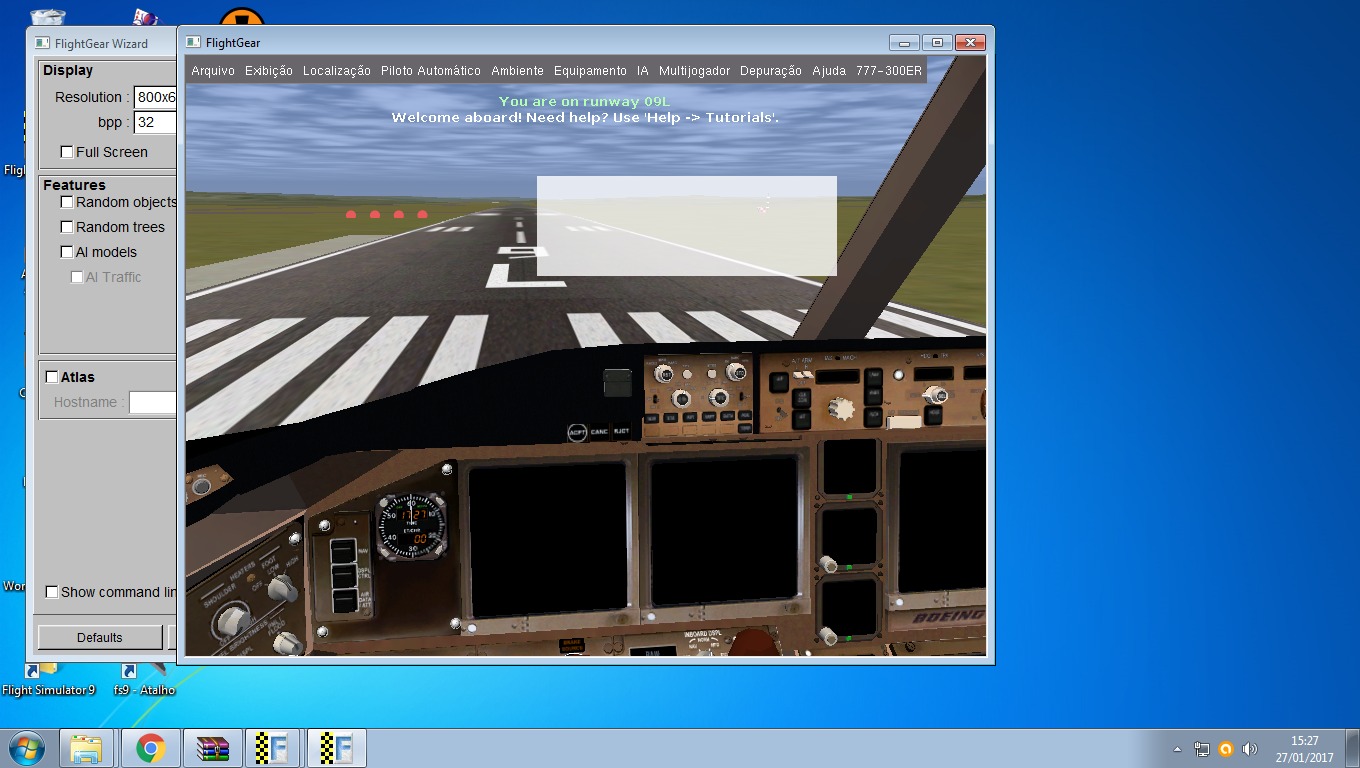The image size is (1360, 768).
Task: Click the ACPT button on the glareshield
Action: (577, 432)
